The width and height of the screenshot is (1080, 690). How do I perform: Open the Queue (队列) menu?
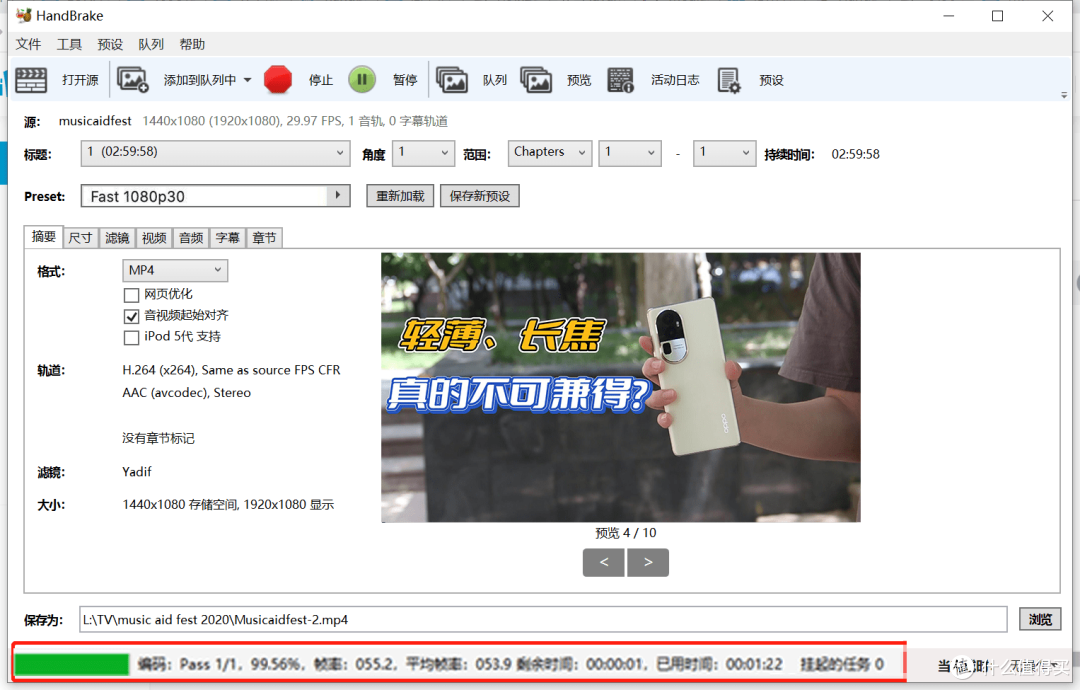pyautogui.click(x=151, y=44)
